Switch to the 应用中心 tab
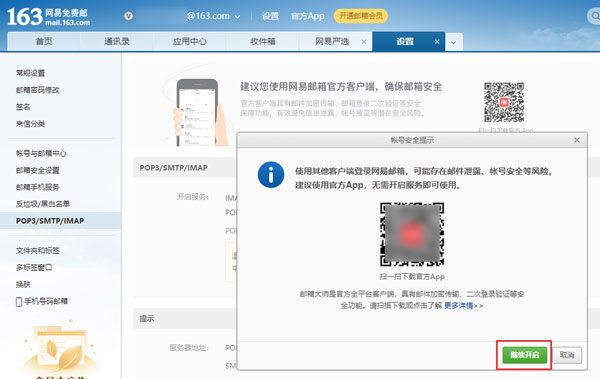 tap(189, 41)
